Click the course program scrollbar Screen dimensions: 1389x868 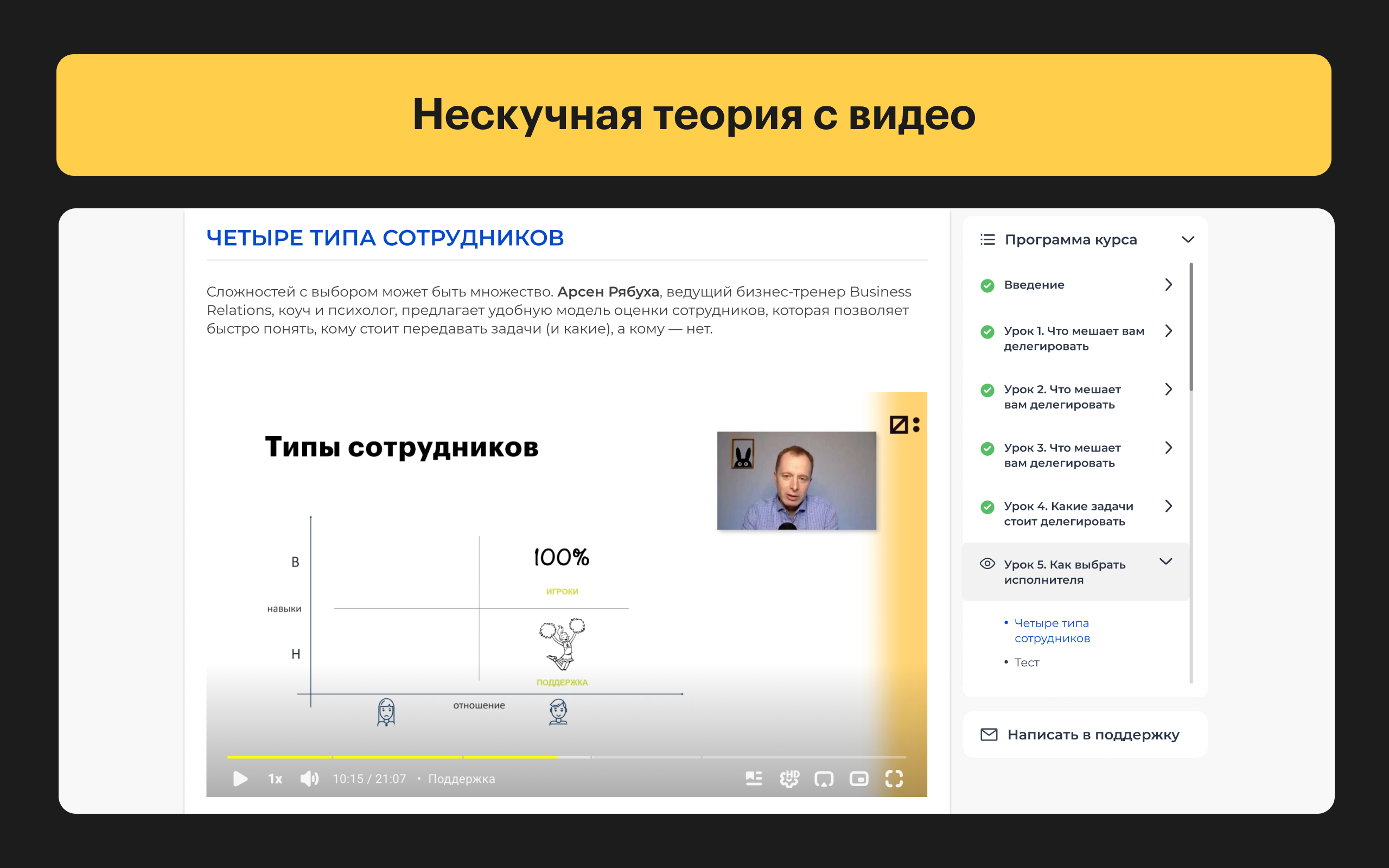[x=1192, y=327]
